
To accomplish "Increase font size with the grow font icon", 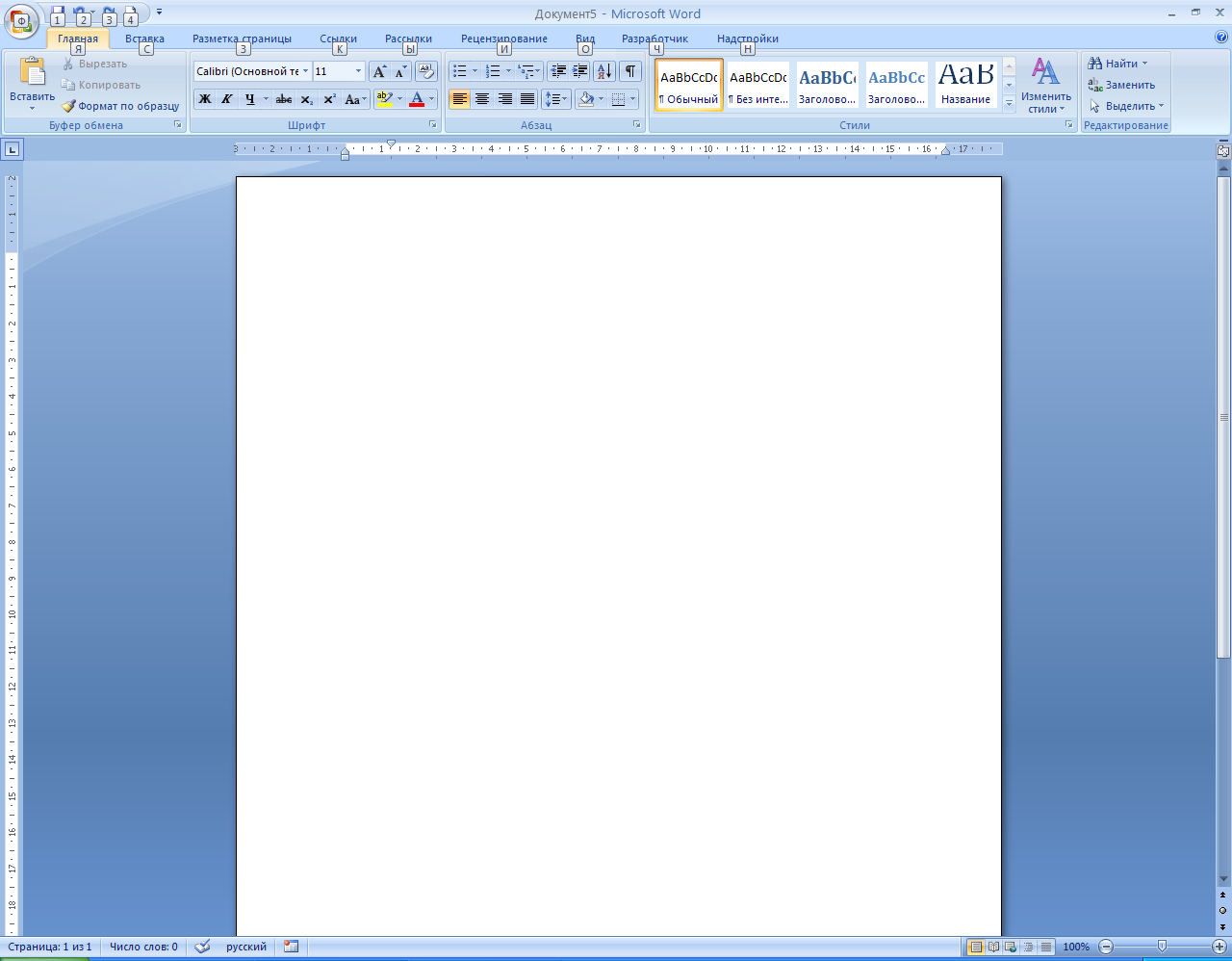I will point(379,71).
